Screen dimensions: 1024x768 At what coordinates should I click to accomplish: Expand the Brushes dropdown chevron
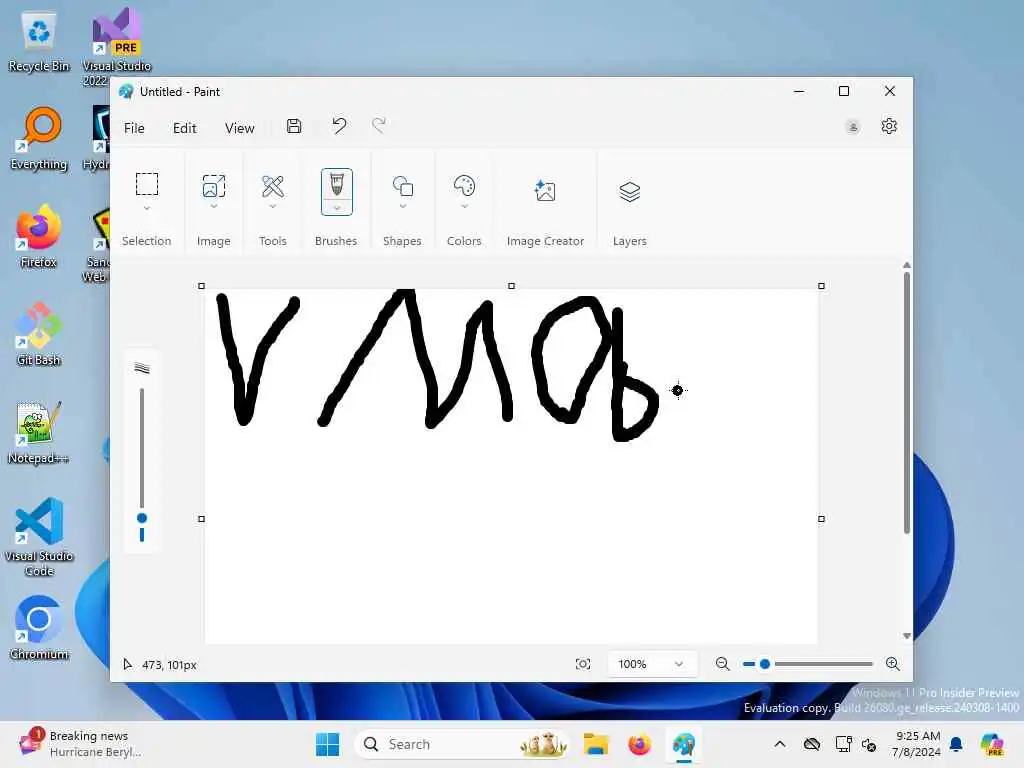336,208
